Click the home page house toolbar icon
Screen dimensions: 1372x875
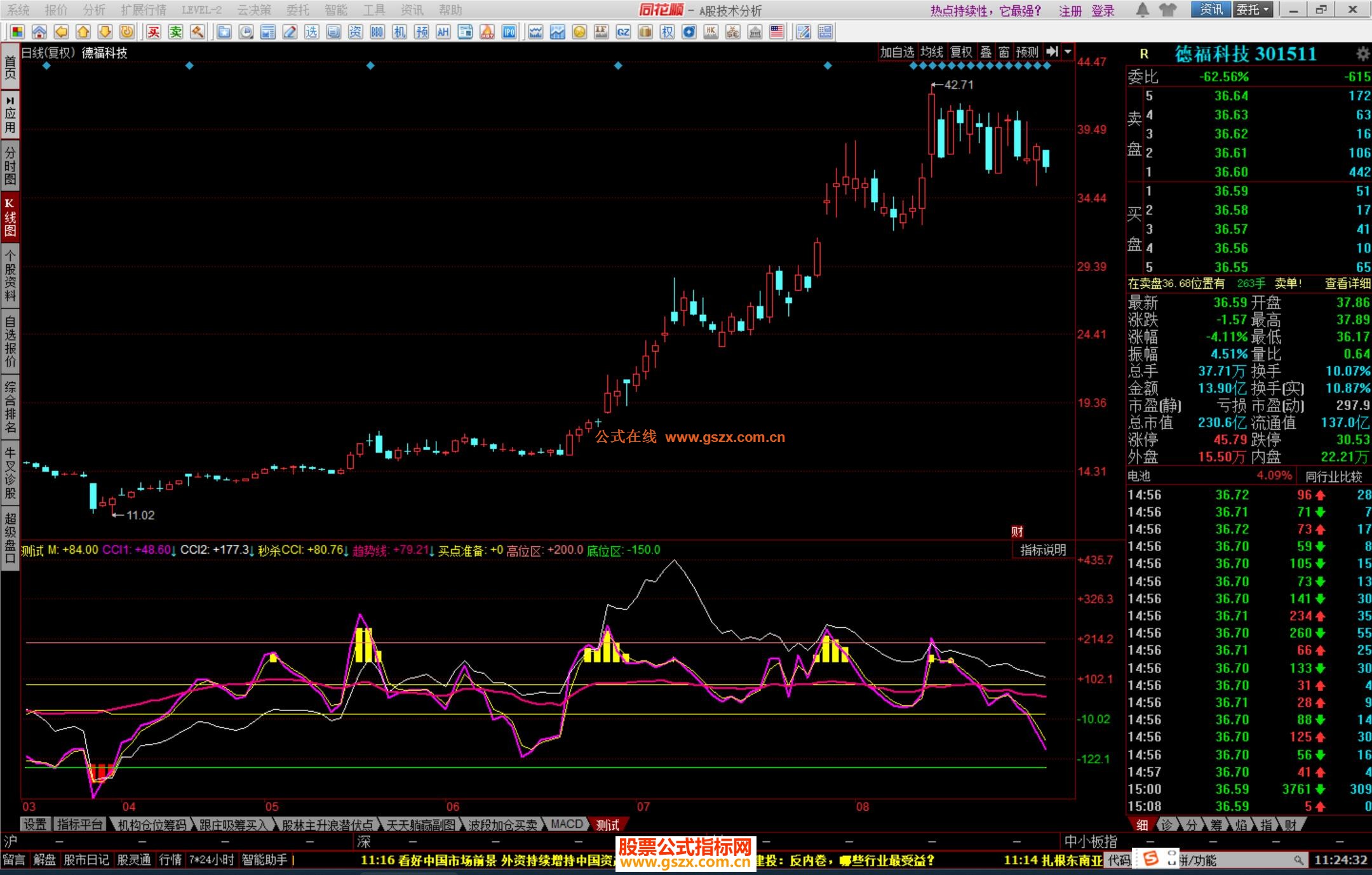[x=39, y=32]
